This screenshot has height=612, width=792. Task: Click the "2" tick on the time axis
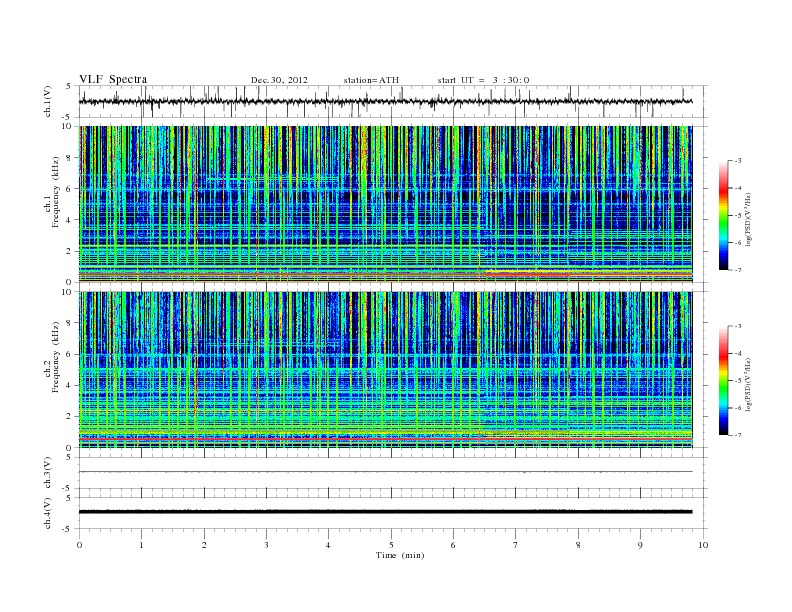point(204,545)
